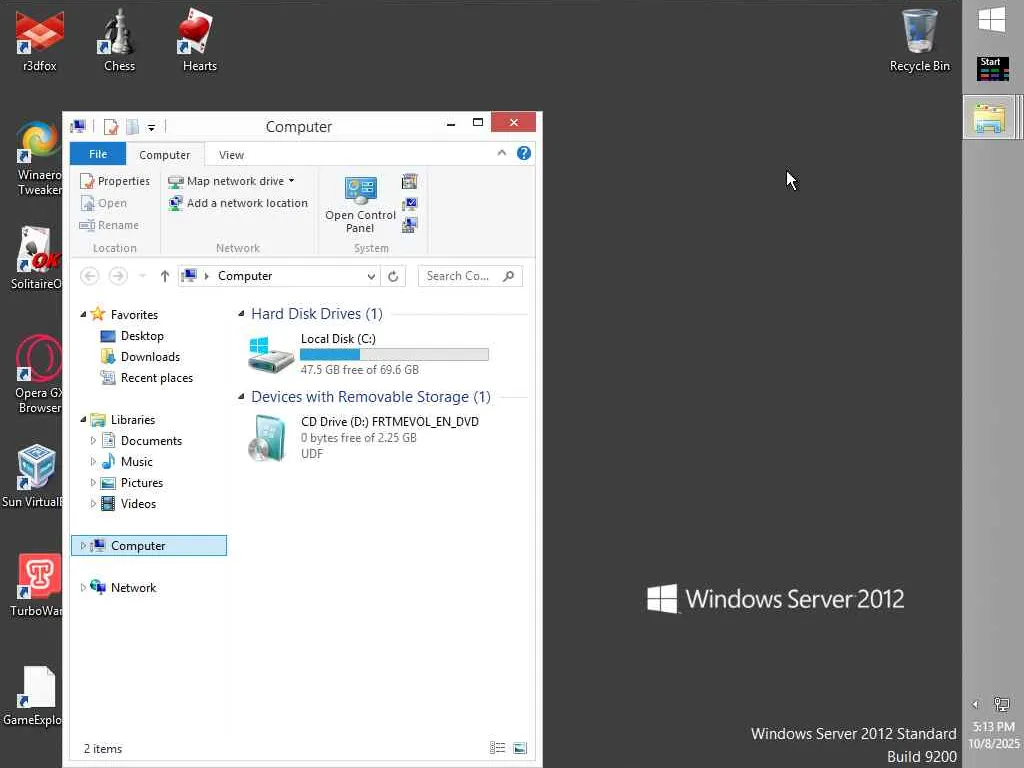Click the File Explorer taskbar button
Viewport: 1024px width, 768px height.
tap(989, 118)
